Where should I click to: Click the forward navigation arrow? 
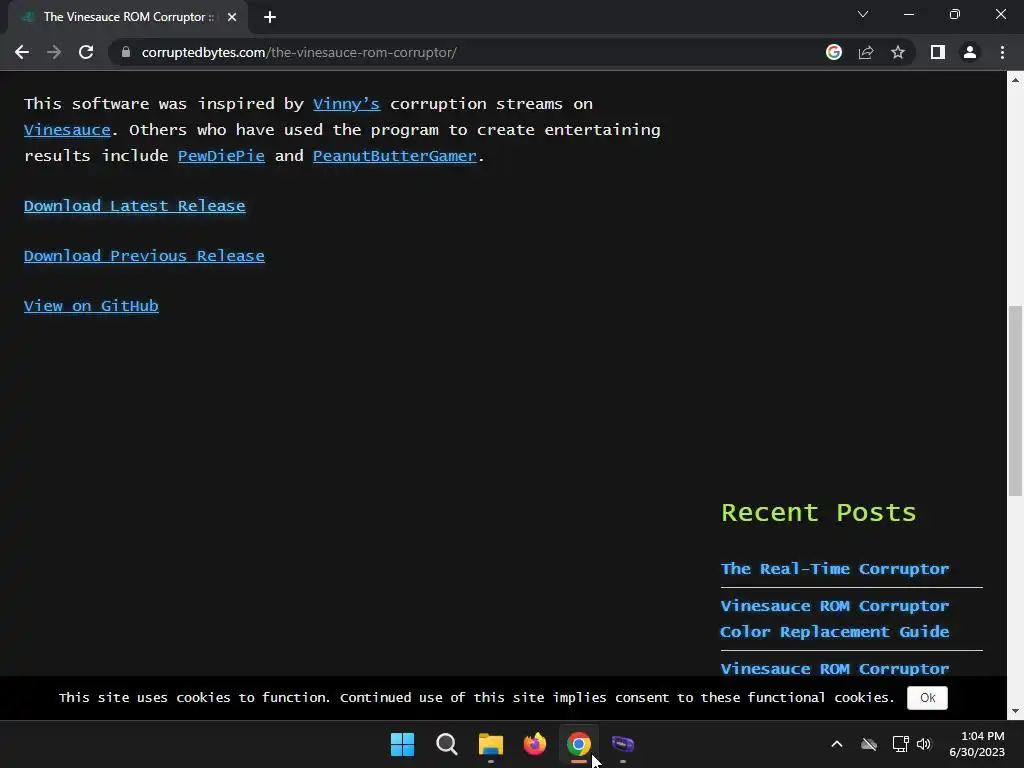pos(54,52)
